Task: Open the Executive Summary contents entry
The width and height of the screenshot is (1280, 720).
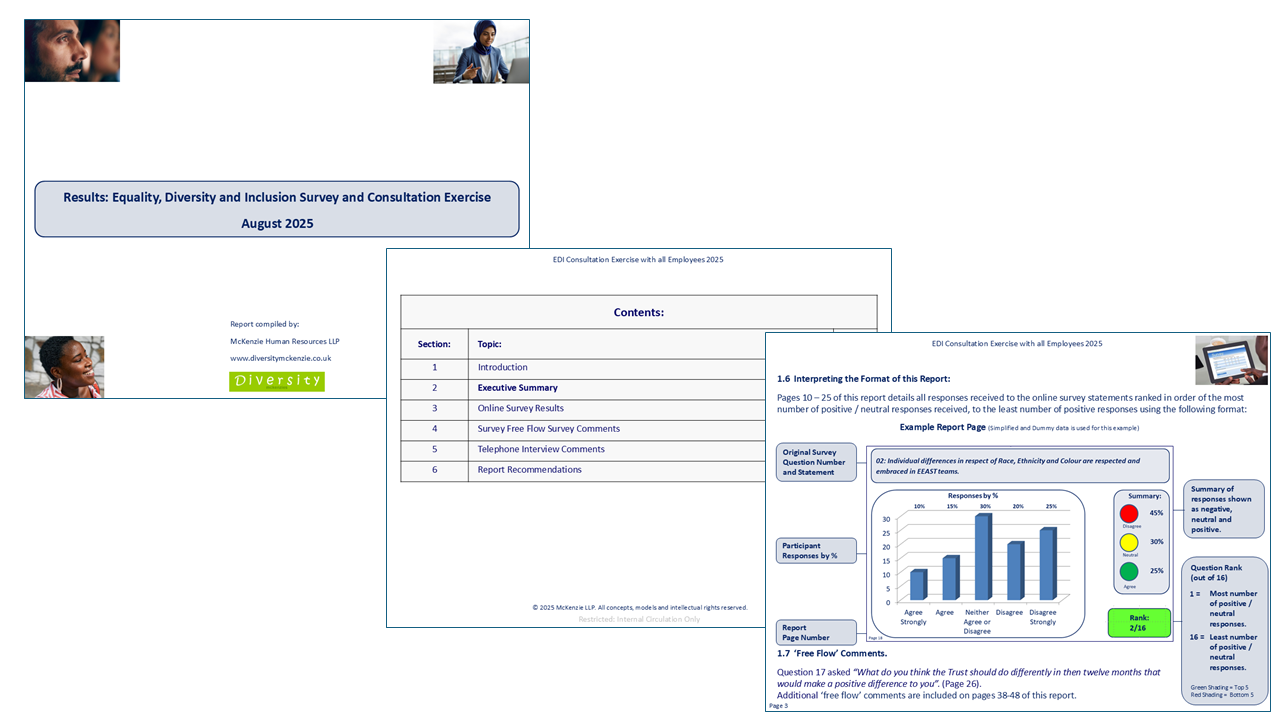Action: pos(517,388)
